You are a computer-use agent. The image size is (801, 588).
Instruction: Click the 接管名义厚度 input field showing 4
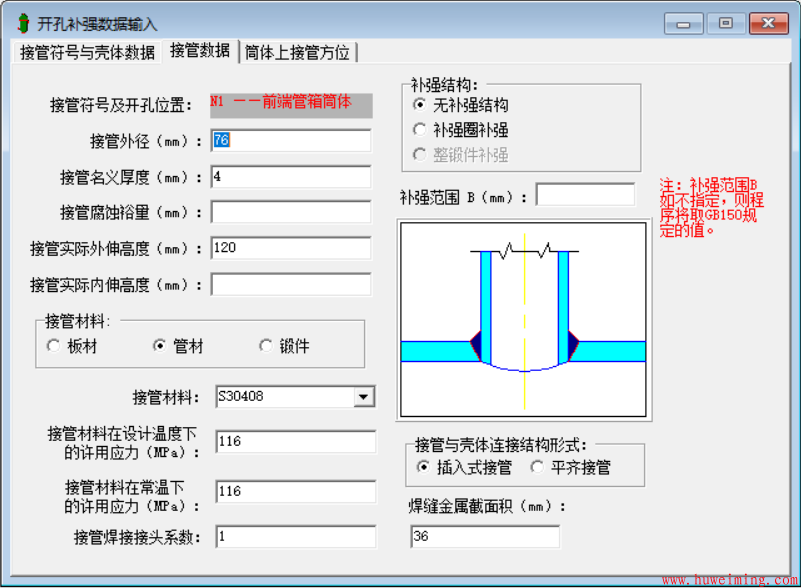290,175
